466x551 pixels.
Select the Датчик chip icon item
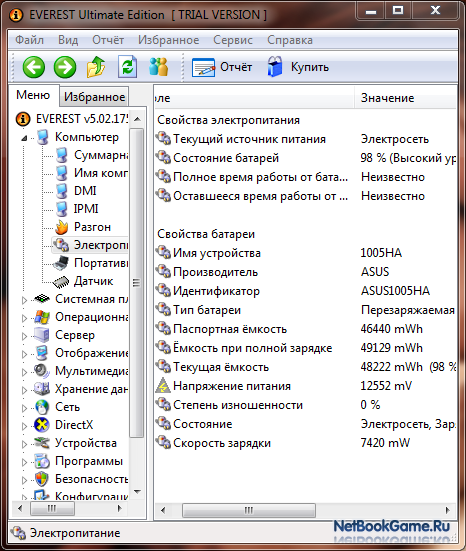point(61,281)
